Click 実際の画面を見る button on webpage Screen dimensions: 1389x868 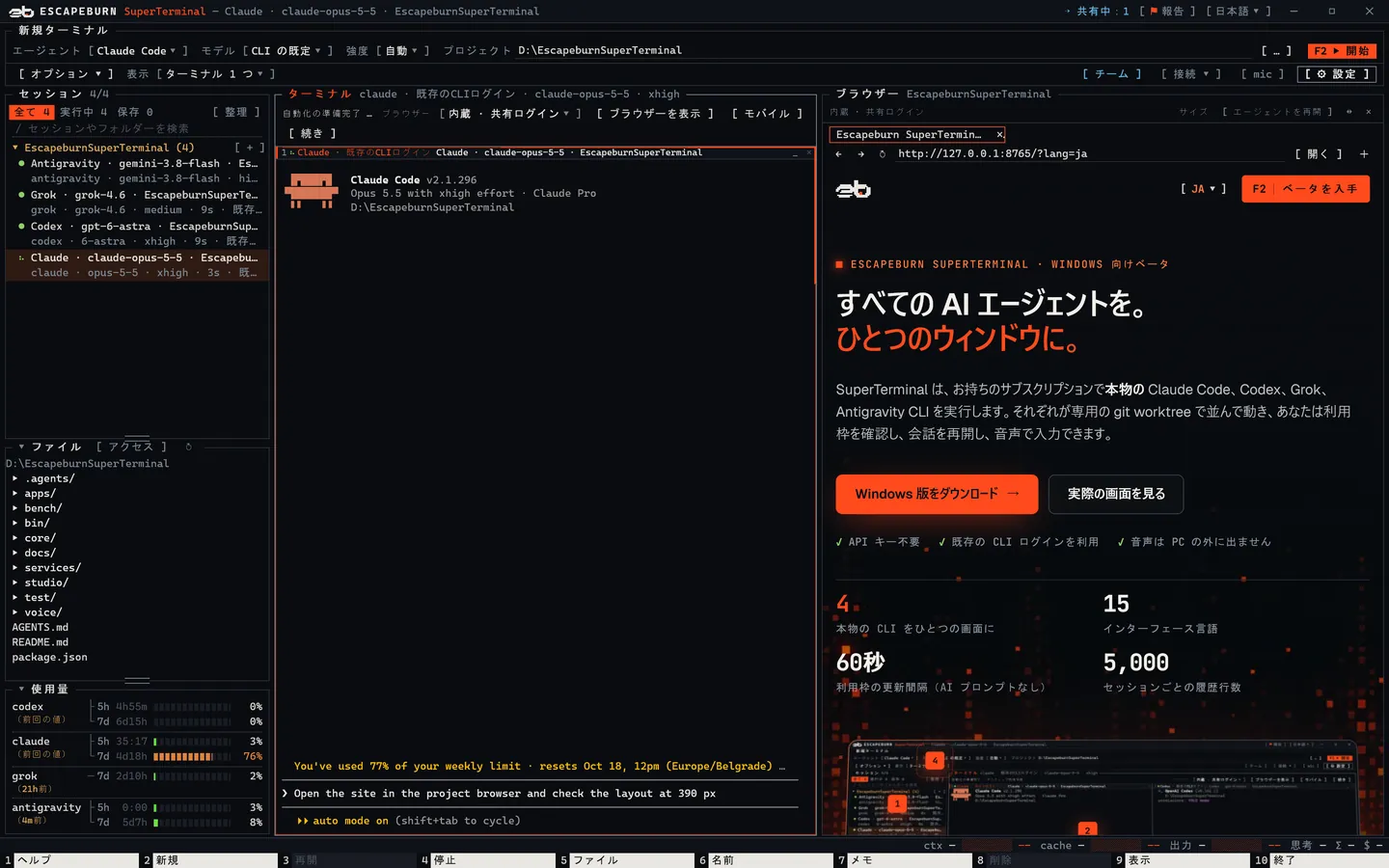click(1116, 494)
